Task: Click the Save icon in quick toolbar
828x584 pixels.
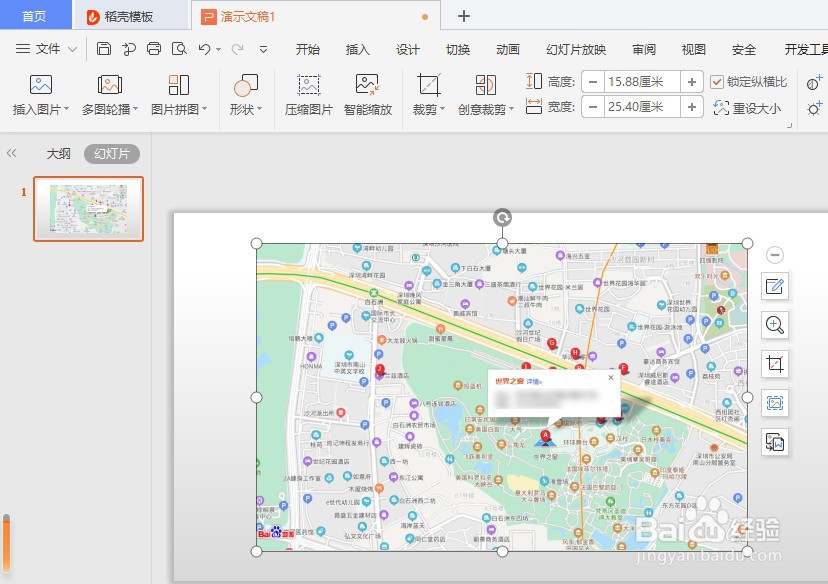Action: pos(104,49)
